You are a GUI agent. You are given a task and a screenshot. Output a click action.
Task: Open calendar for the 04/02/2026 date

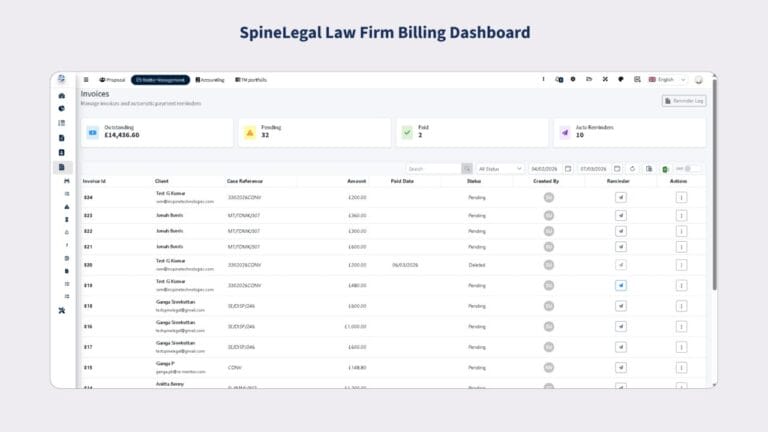(568, 169)
